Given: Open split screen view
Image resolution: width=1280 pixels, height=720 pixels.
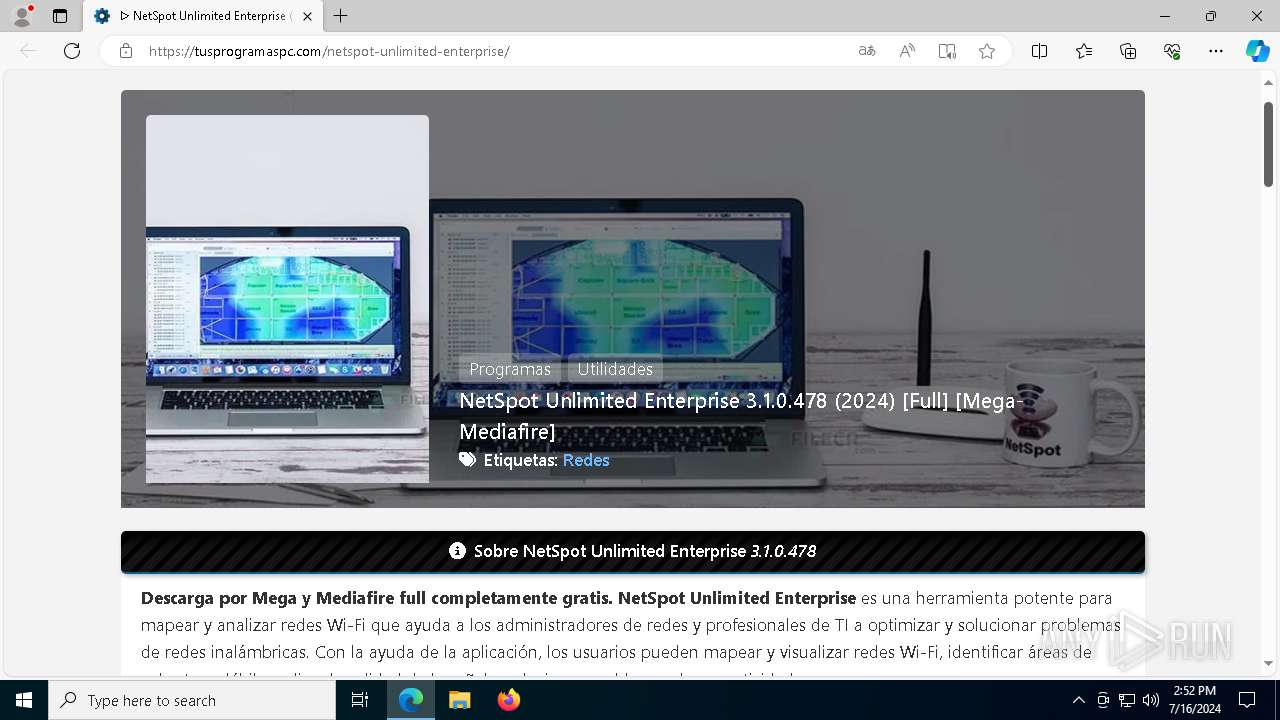Looking at the screenshot, I should coord(1040,51).
